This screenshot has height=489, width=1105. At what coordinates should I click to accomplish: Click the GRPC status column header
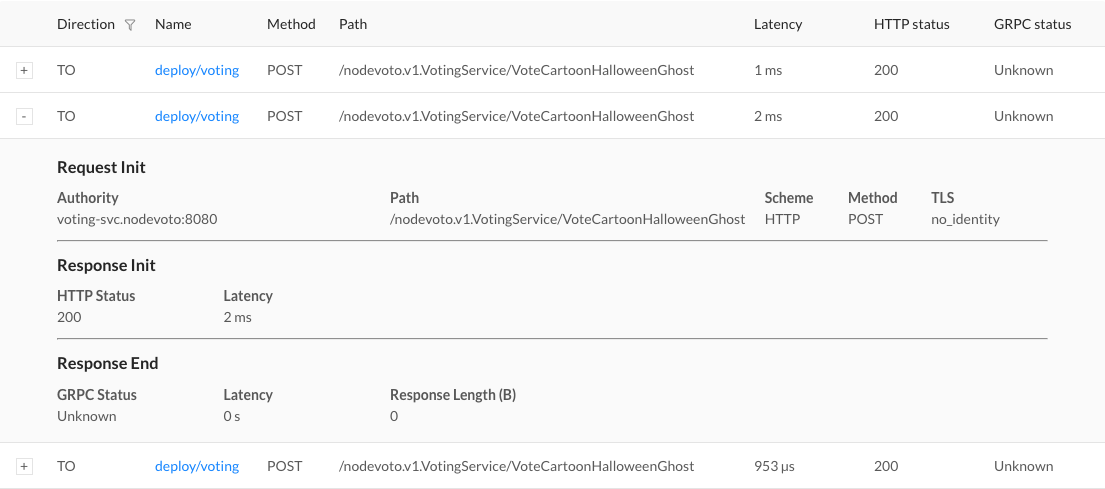coord(1032,25)
